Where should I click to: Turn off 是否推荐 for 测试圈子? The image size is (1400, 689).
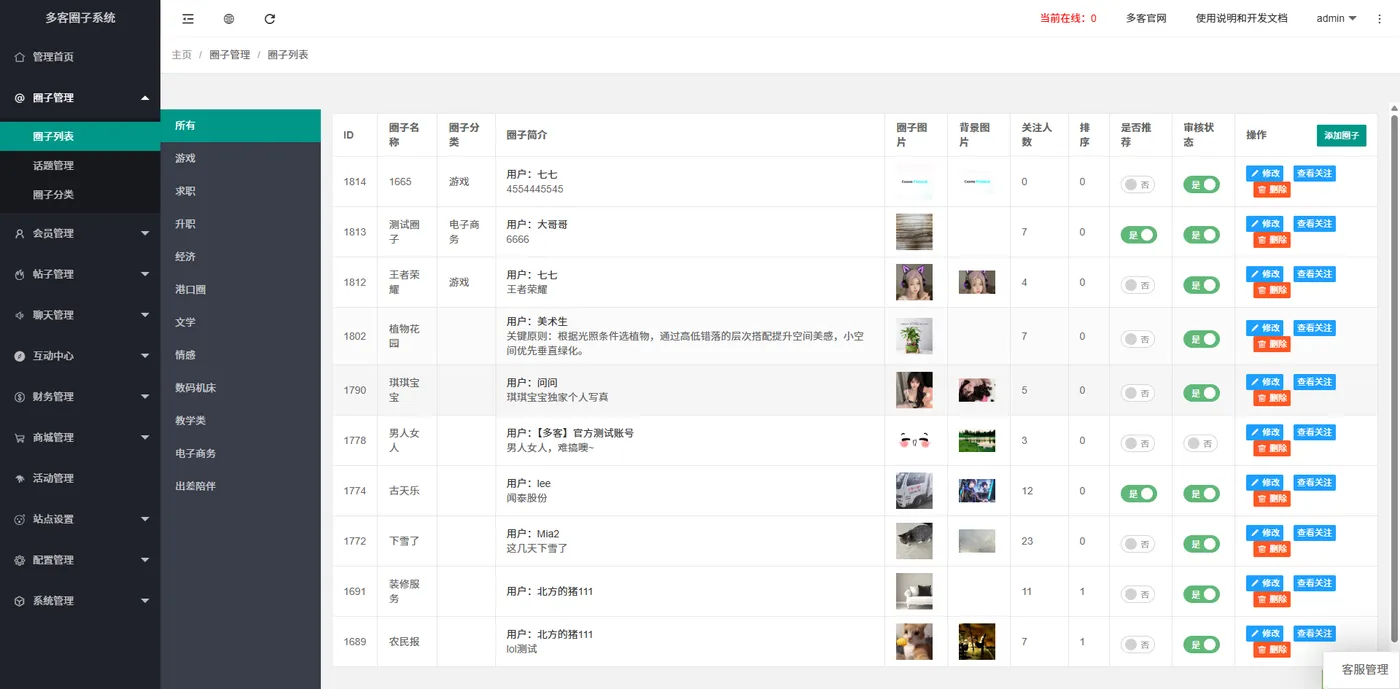tap(1138, 234)
